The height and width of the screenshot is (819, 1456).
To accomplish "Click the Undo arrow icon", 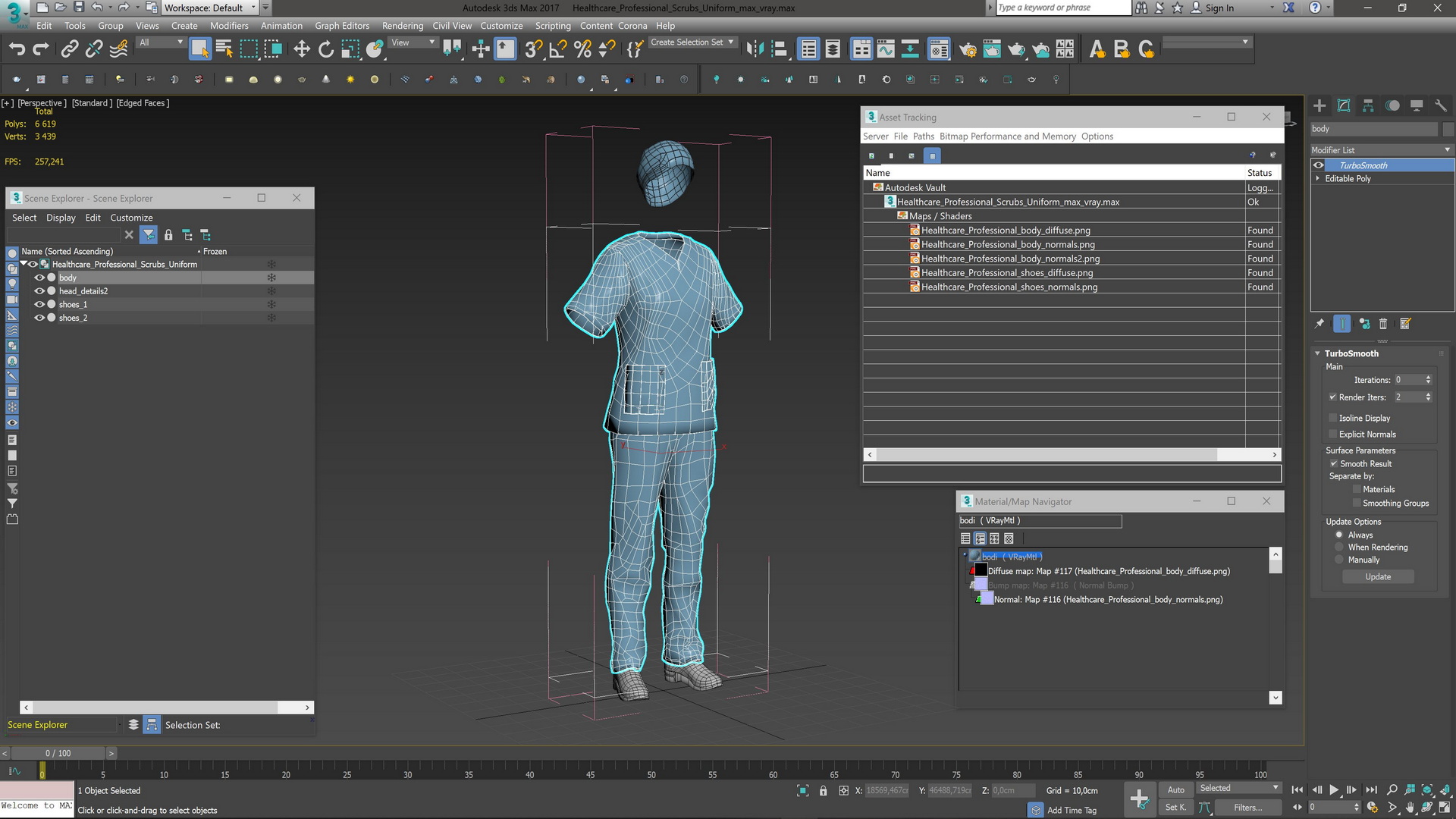I will point(17,49).
